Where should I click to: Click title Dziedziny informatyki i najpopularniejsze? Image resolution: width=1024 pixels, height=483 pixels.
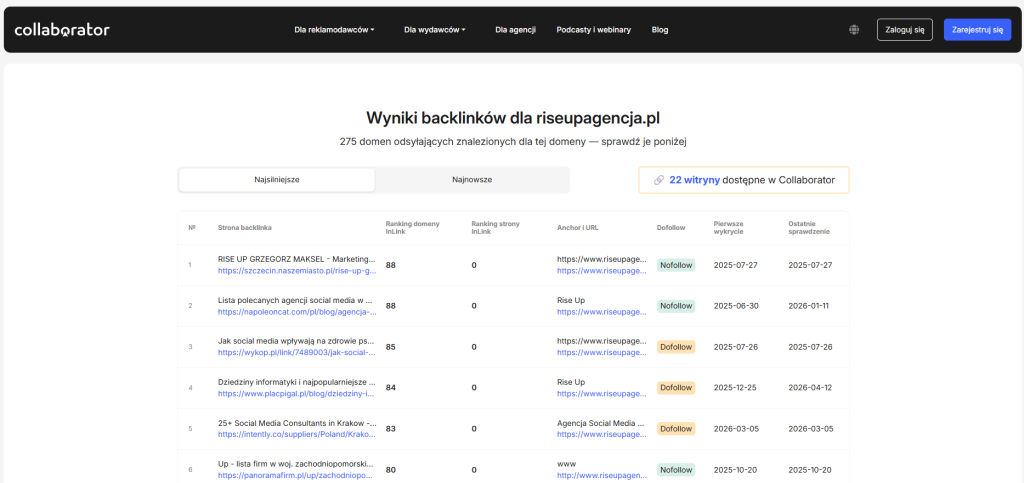(x=297, y=382)
